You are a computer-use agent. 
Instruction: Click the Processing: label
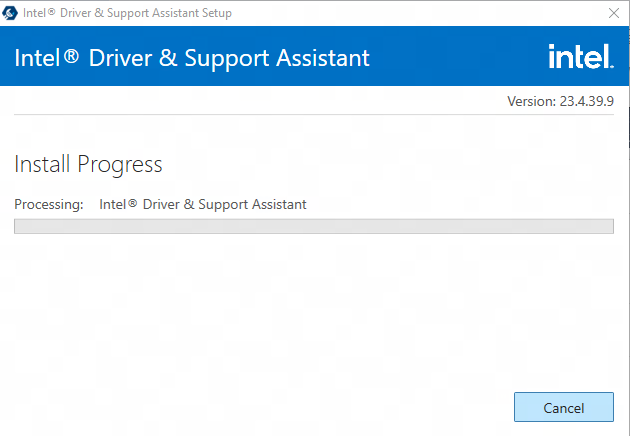coord(49,205)
